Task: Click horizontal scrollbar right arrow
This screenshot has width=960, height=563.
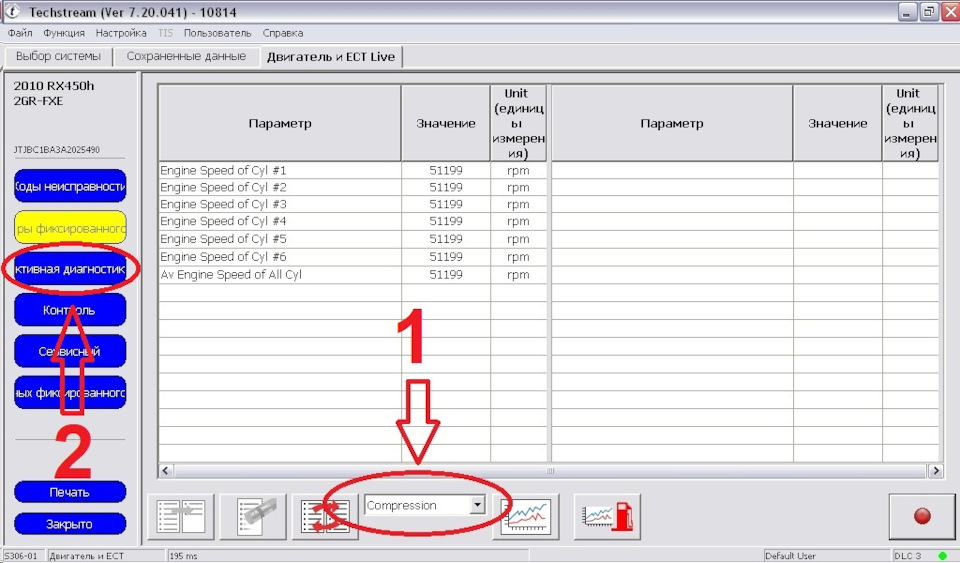Action: point(935,471)
